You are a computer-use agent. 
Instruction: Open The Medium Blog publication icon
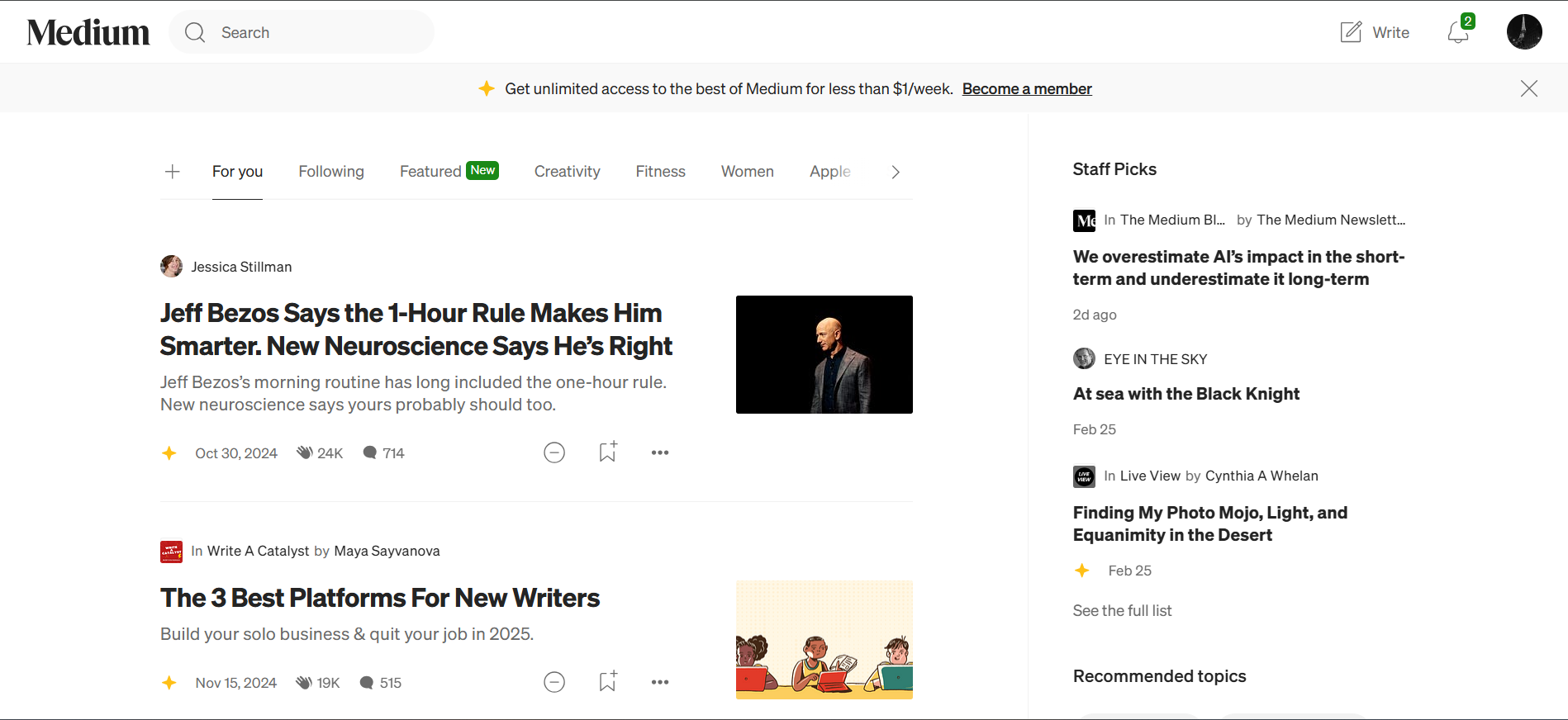coord(1084,220)
